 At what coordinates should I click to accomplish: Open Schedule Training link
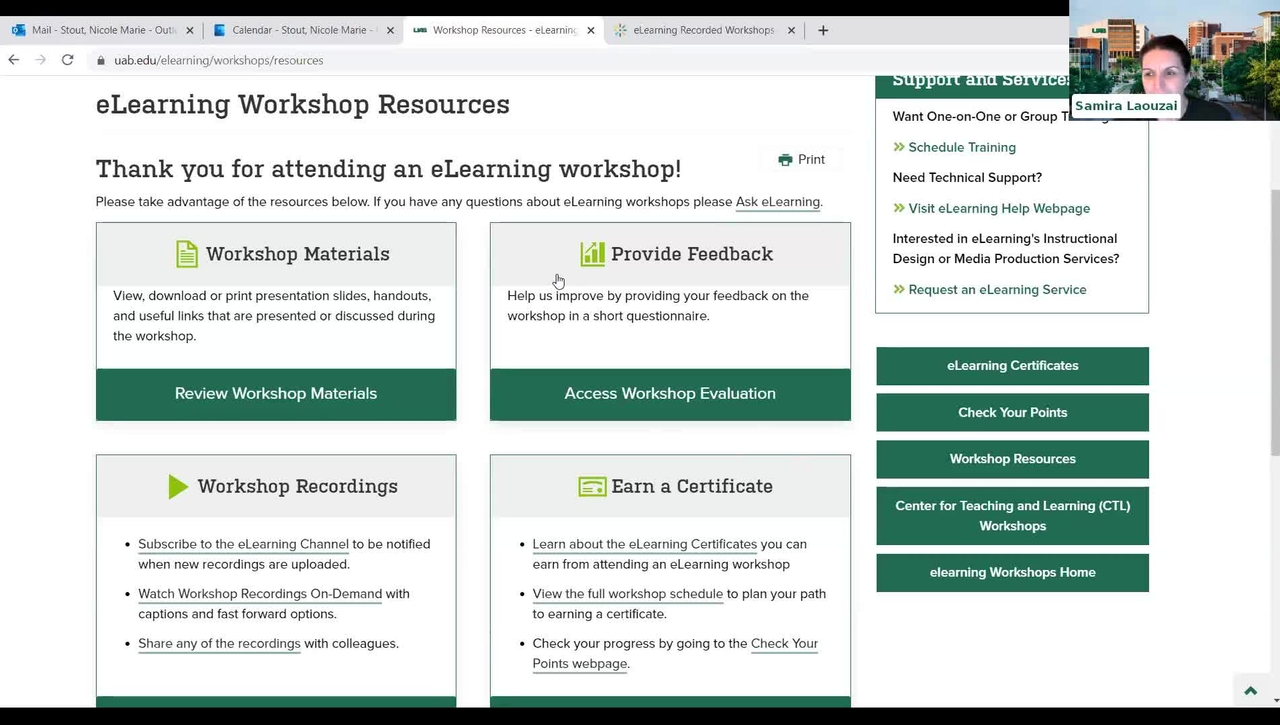(961, 147)
